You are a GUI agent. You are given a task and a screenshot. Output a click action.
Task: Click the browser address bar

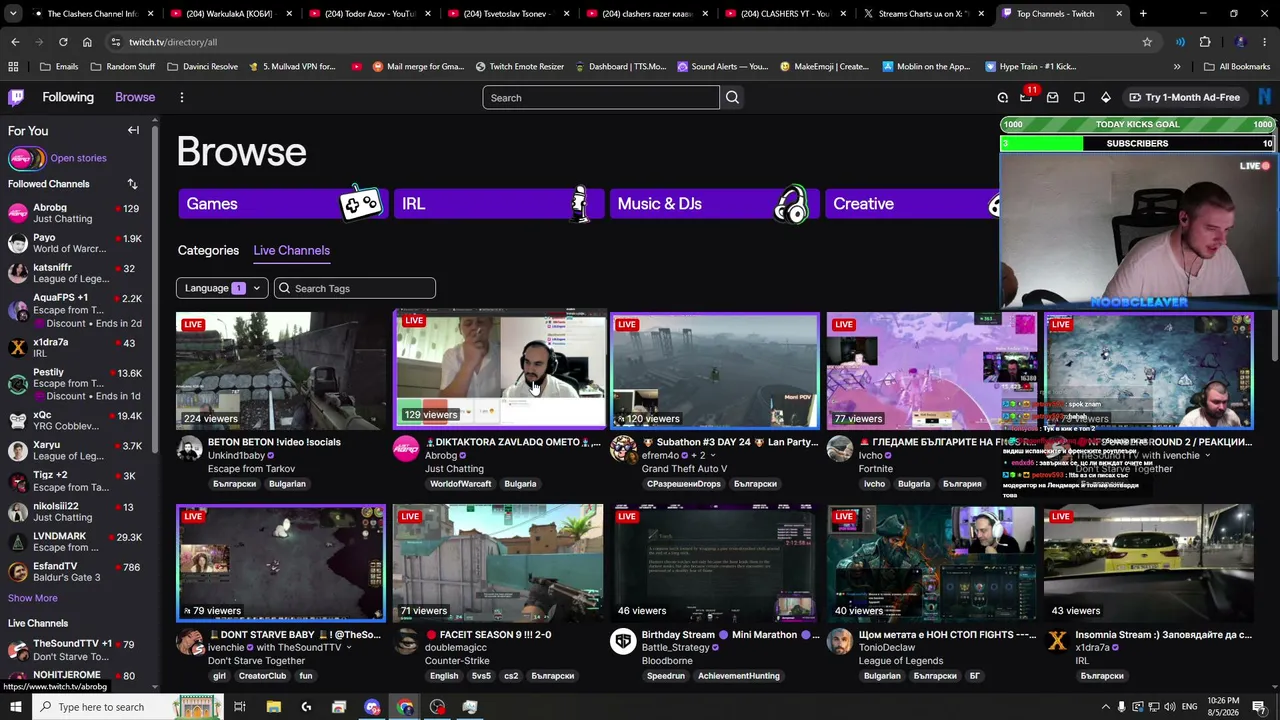click(x=630, y=42)
